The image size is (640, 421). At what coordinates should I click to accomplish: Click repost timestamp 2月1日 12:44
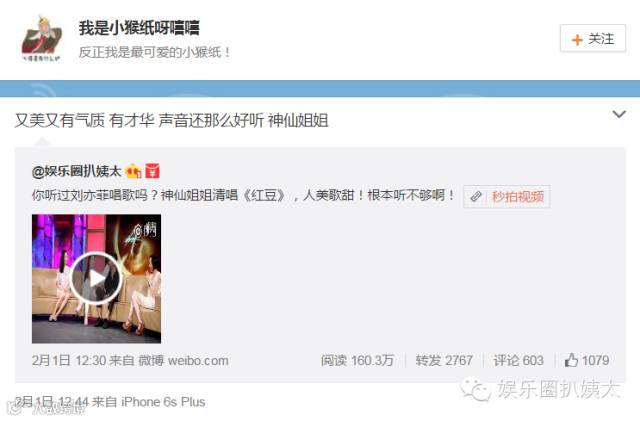pos(52,401)
